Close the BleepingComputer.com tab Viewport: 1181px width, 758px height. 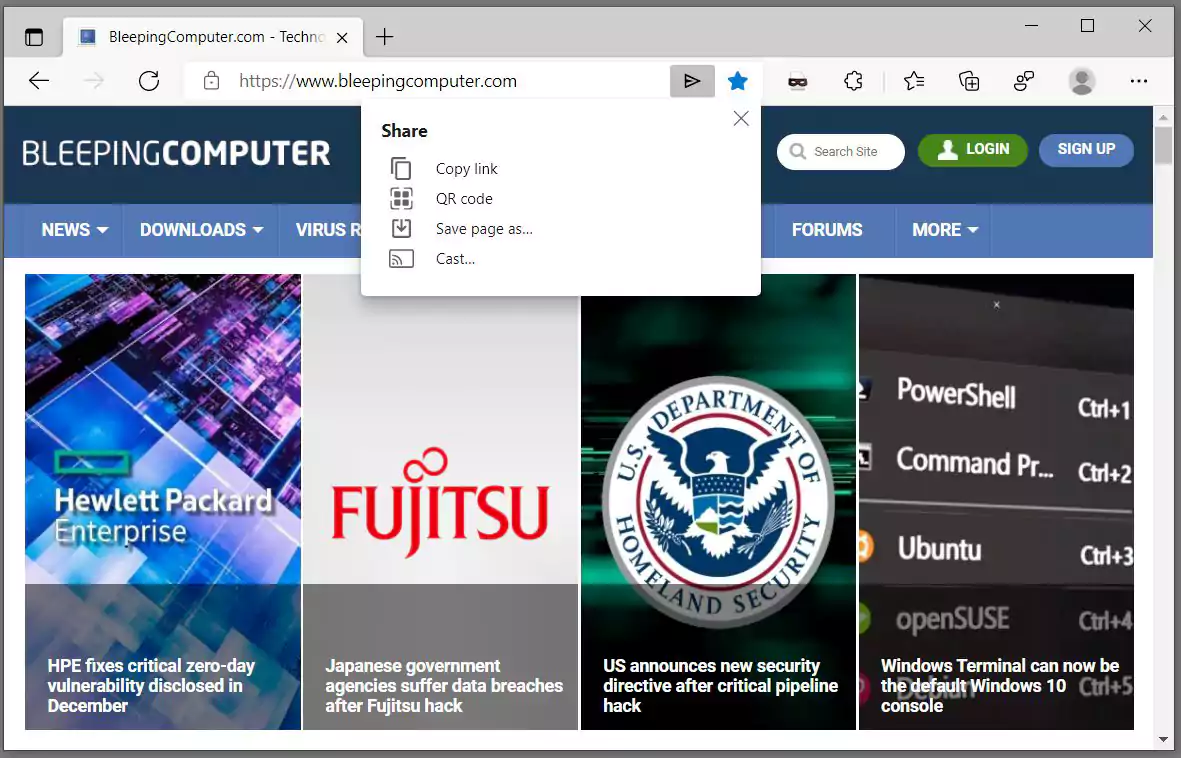pyautogui.click(x=342, y=38)
